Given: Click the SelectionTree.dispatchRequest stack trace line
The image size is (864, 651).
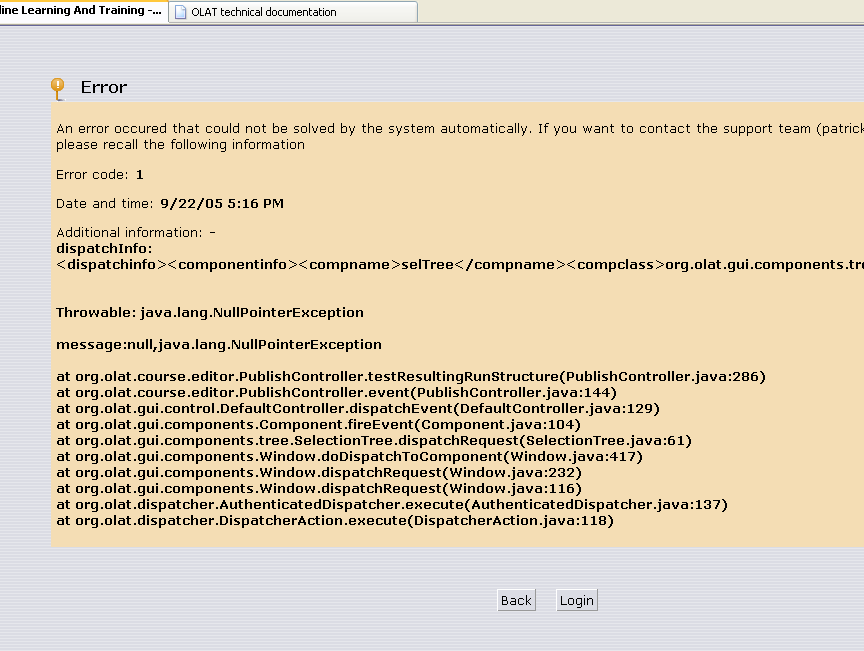Looking at the screenshot, I should pyautogui.click(x=374, y=441).
